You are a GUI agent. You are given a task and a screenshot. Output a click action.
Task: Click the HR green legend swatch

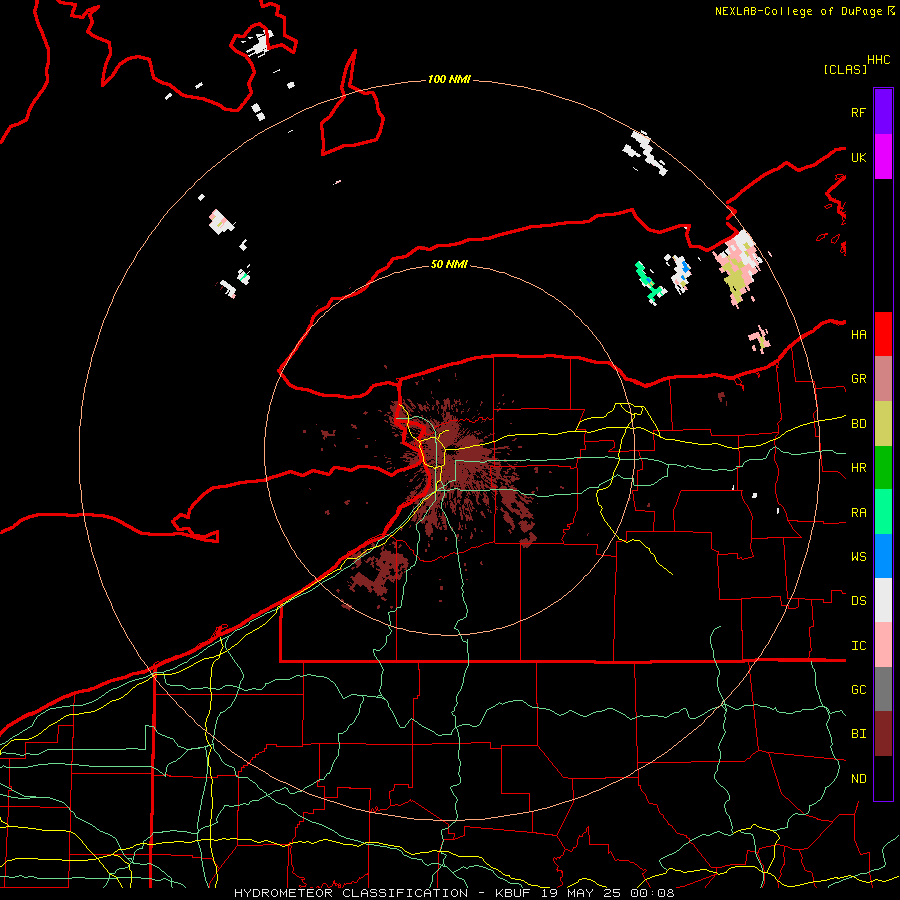(883, 468)
